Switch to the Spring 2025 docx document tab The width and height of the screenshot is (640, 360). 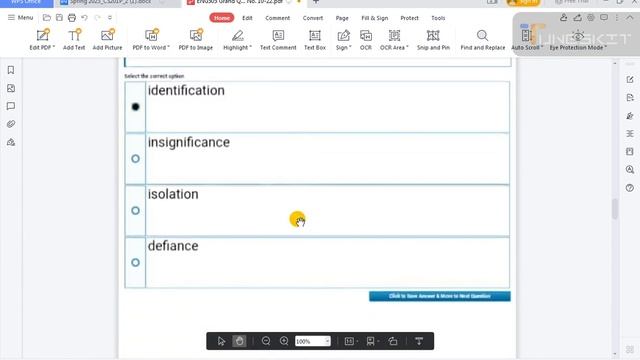coord(110,2)
